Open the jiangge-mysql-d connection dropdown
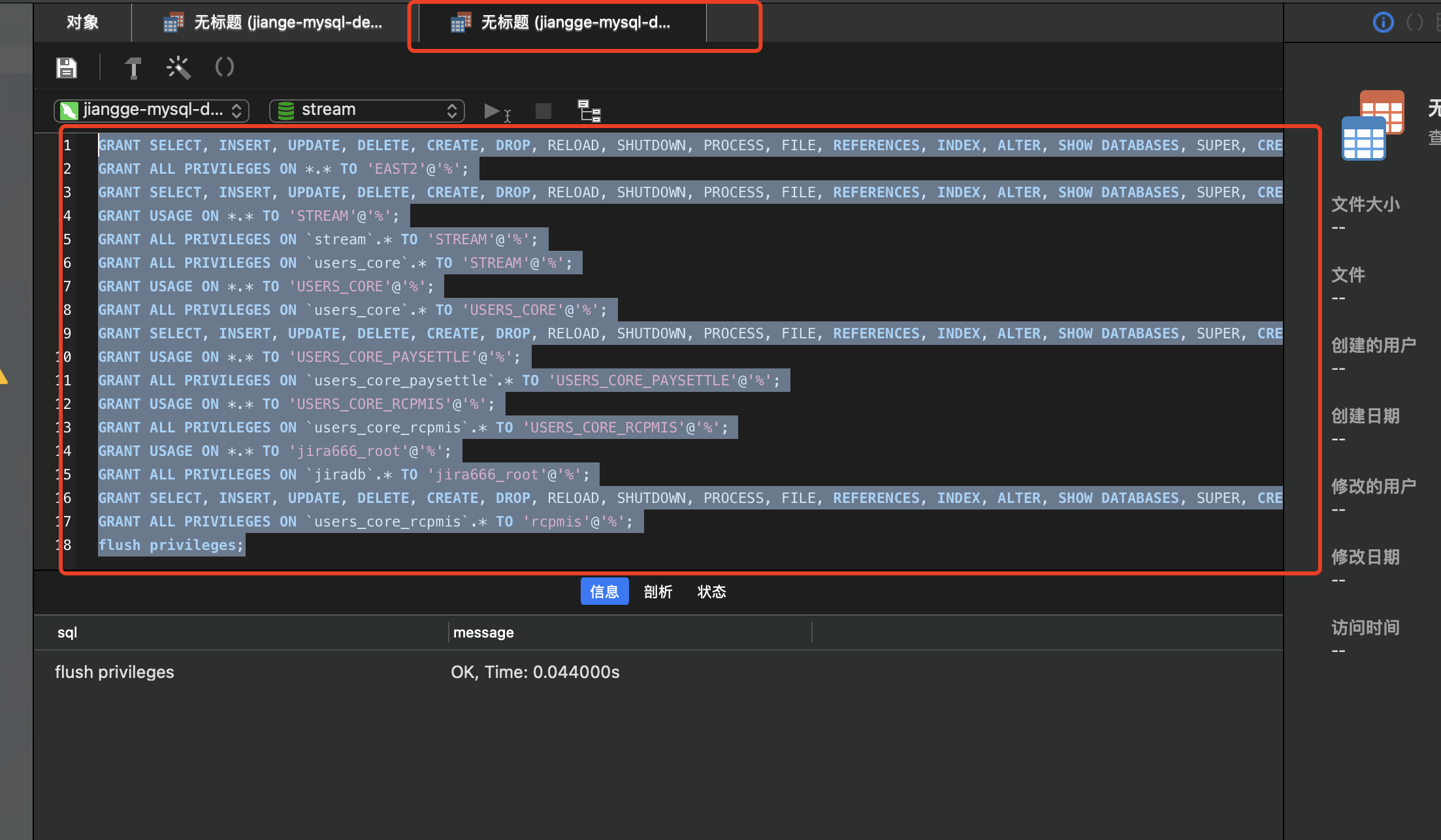Viewport: 1441px width, 840px height. pyautogui.click(x=152, y=110)
